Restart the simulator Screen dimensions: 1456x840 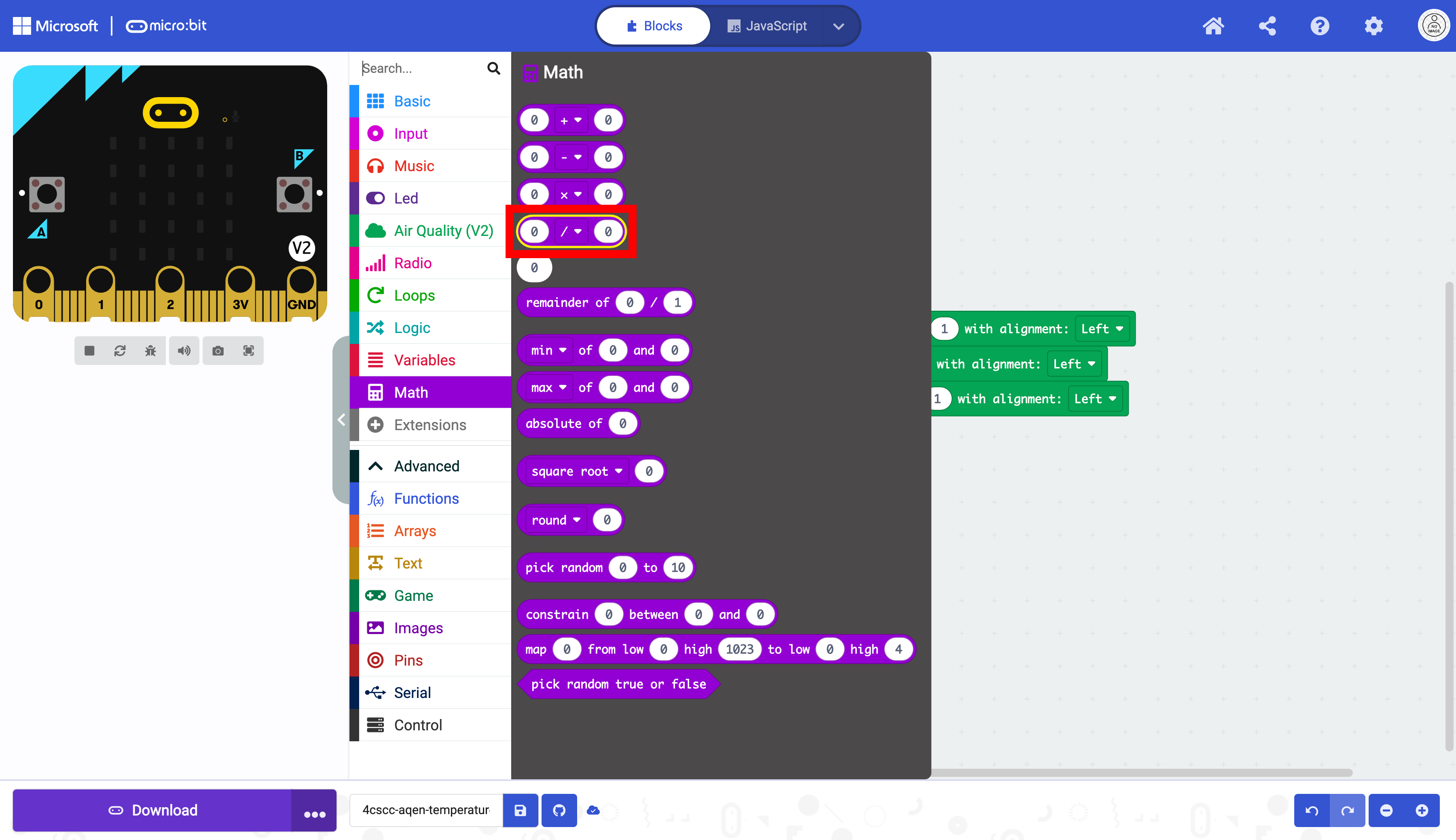[120, 351]
